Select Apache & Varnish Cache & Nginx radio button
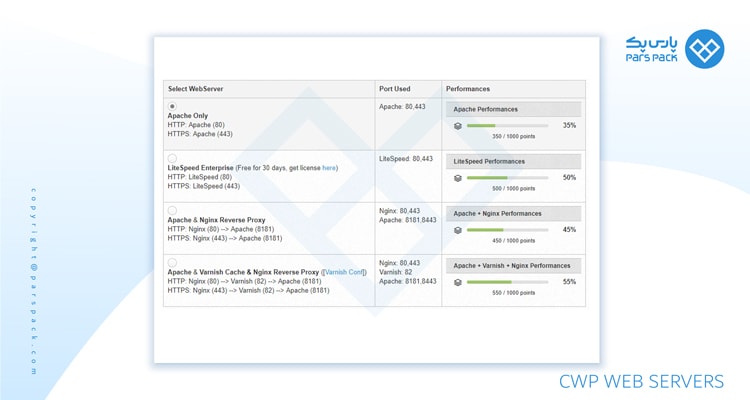Screen dimensions: 750x400 tap(172, 263)
